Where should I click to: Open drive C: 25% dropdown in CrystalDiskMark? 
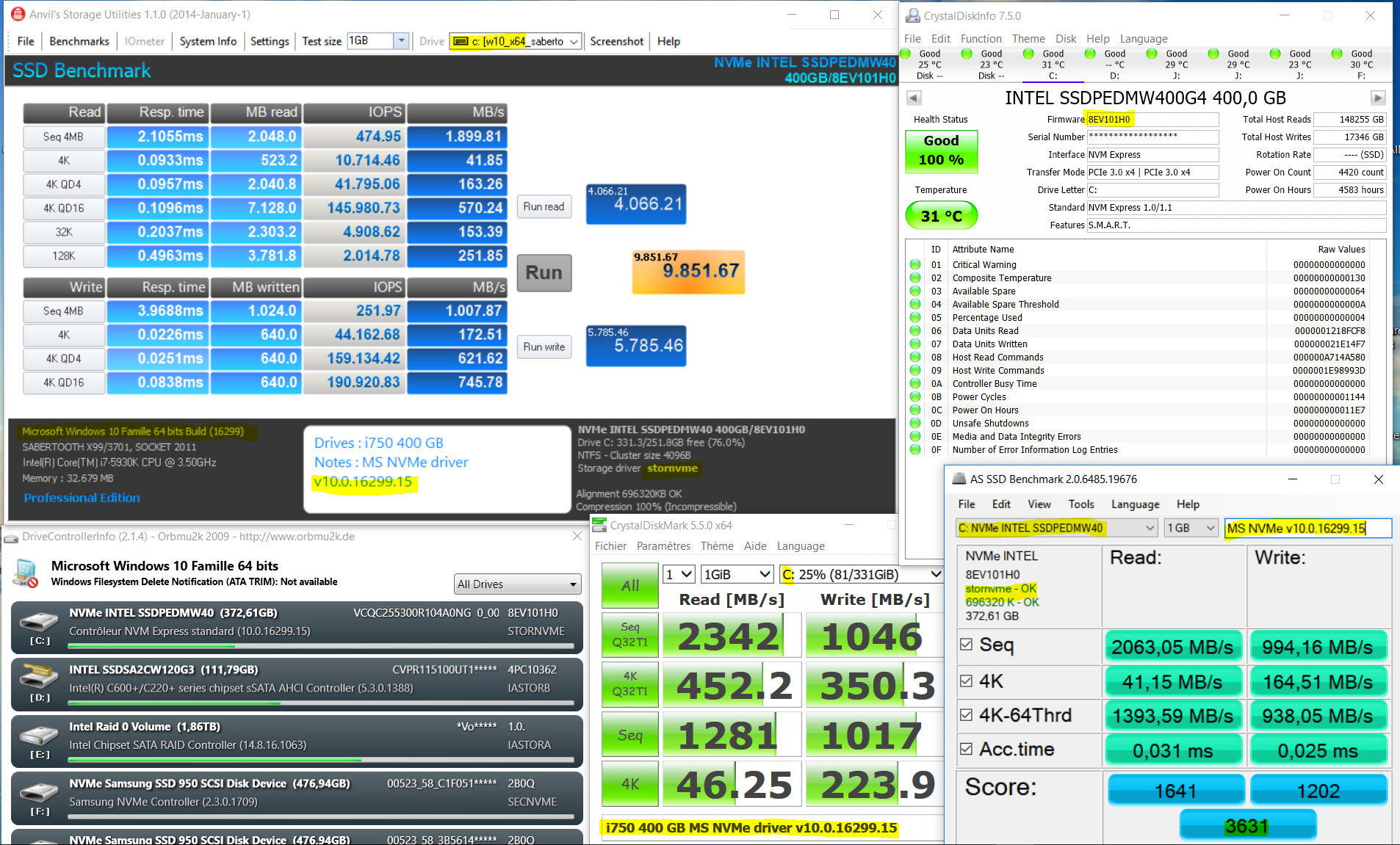pyautogui.click(x=861, y=574)
